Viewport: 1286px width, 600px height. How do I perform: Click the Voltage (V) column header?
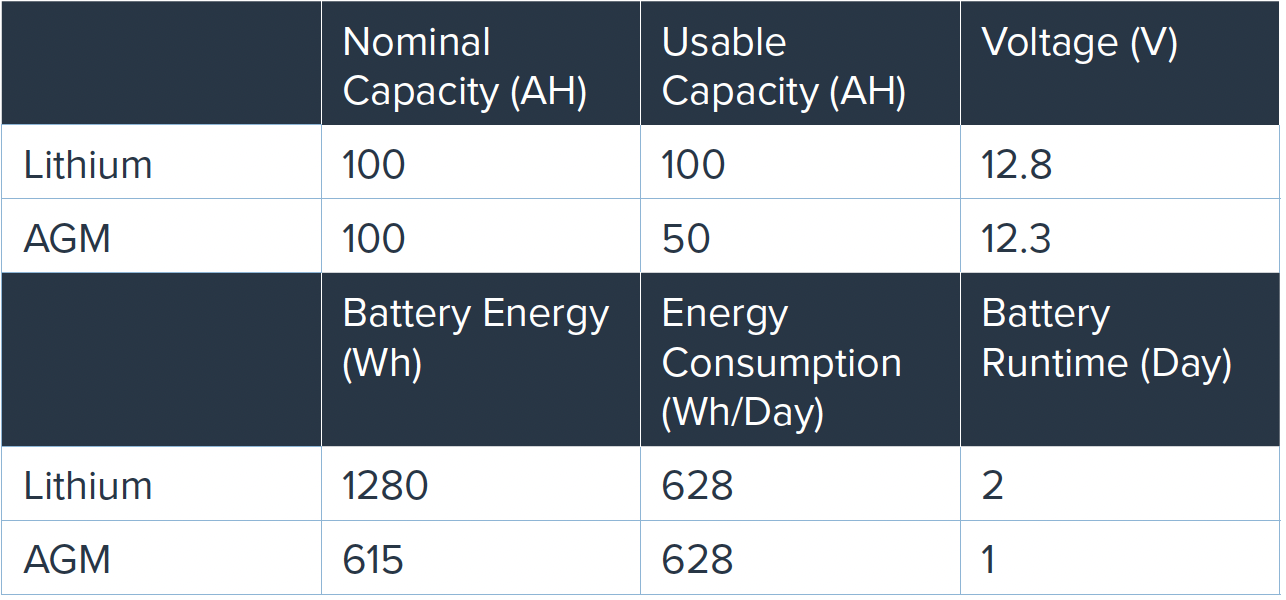coord(1079,43)
